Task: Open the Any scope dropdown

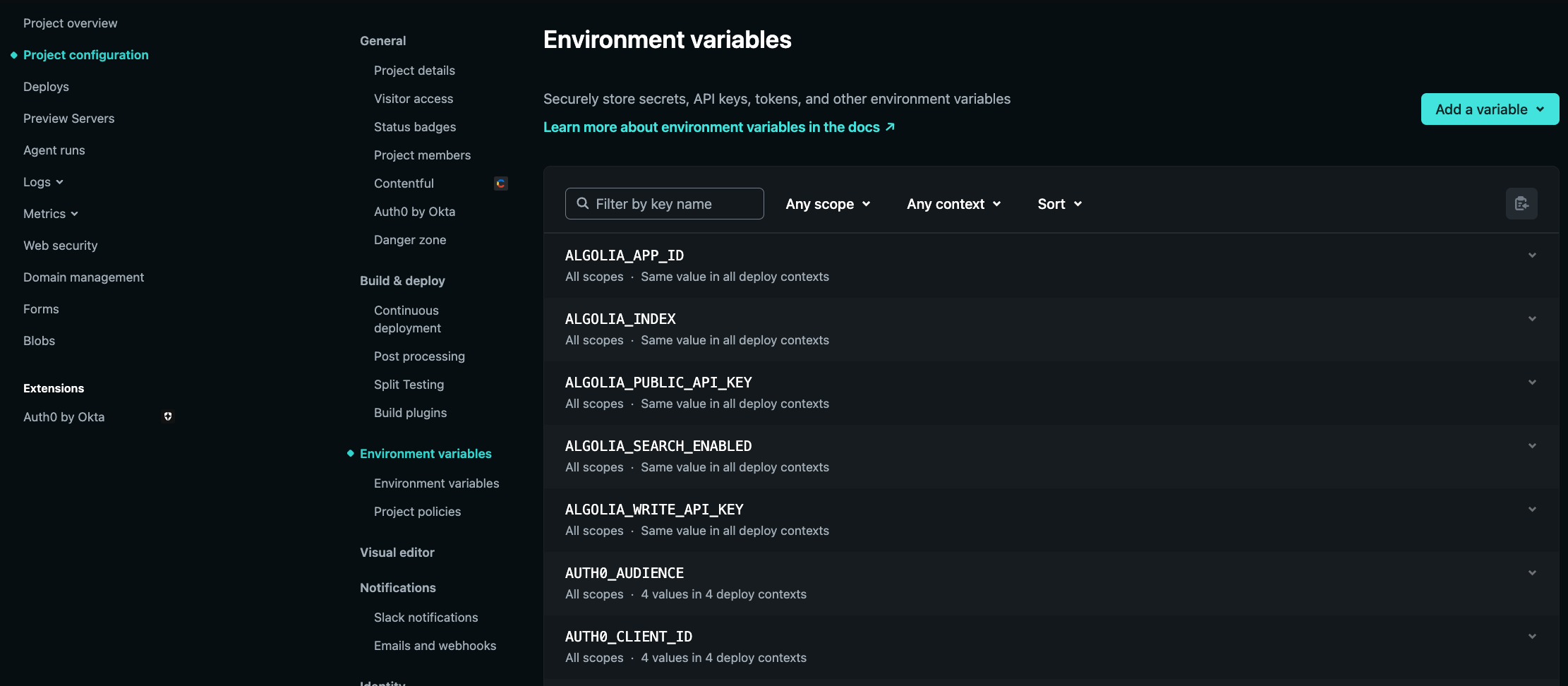Action: pos(828,203)
